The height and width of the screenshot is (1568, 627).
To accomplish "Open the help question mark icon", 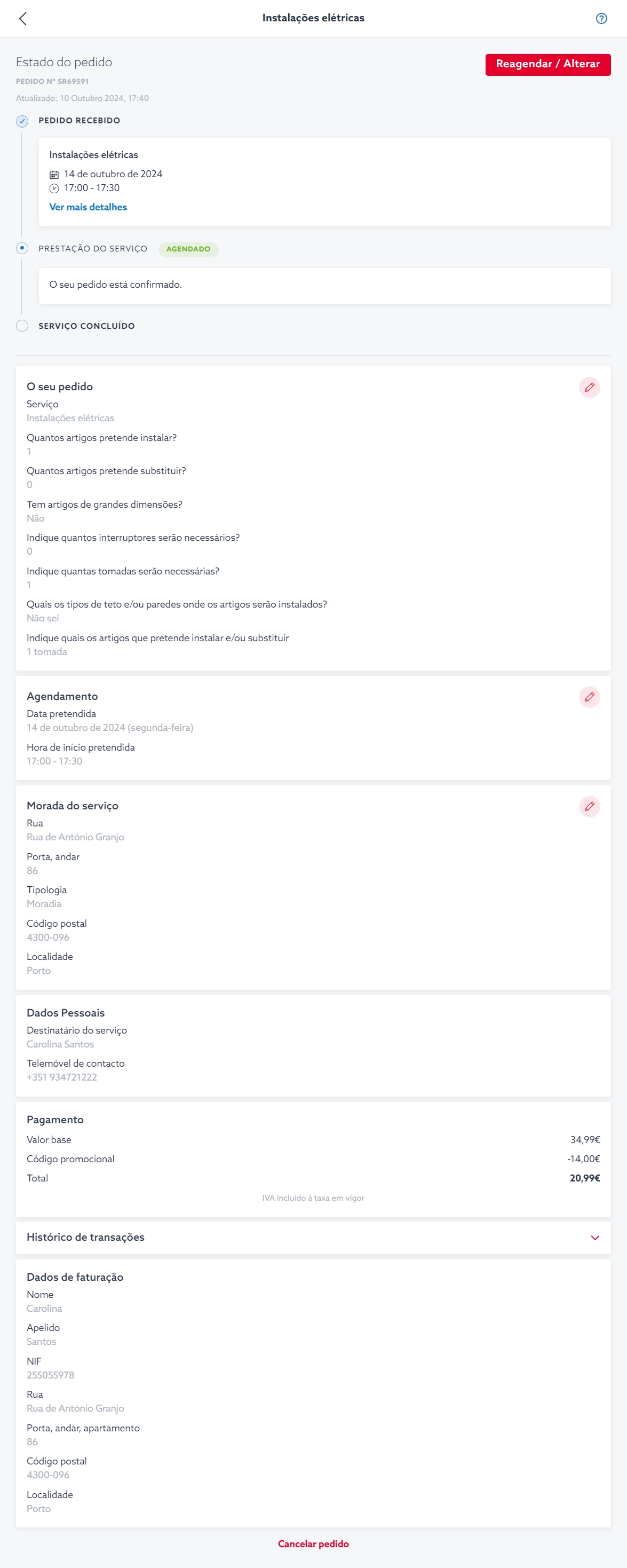I will click(601, 18).
